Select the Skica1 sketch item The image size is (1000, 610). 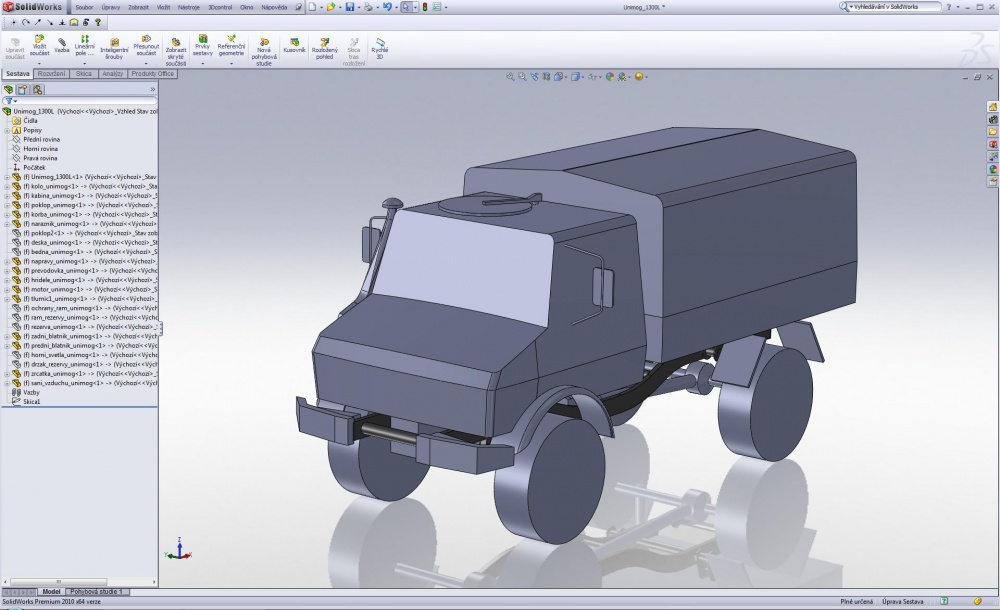point(32,402)
